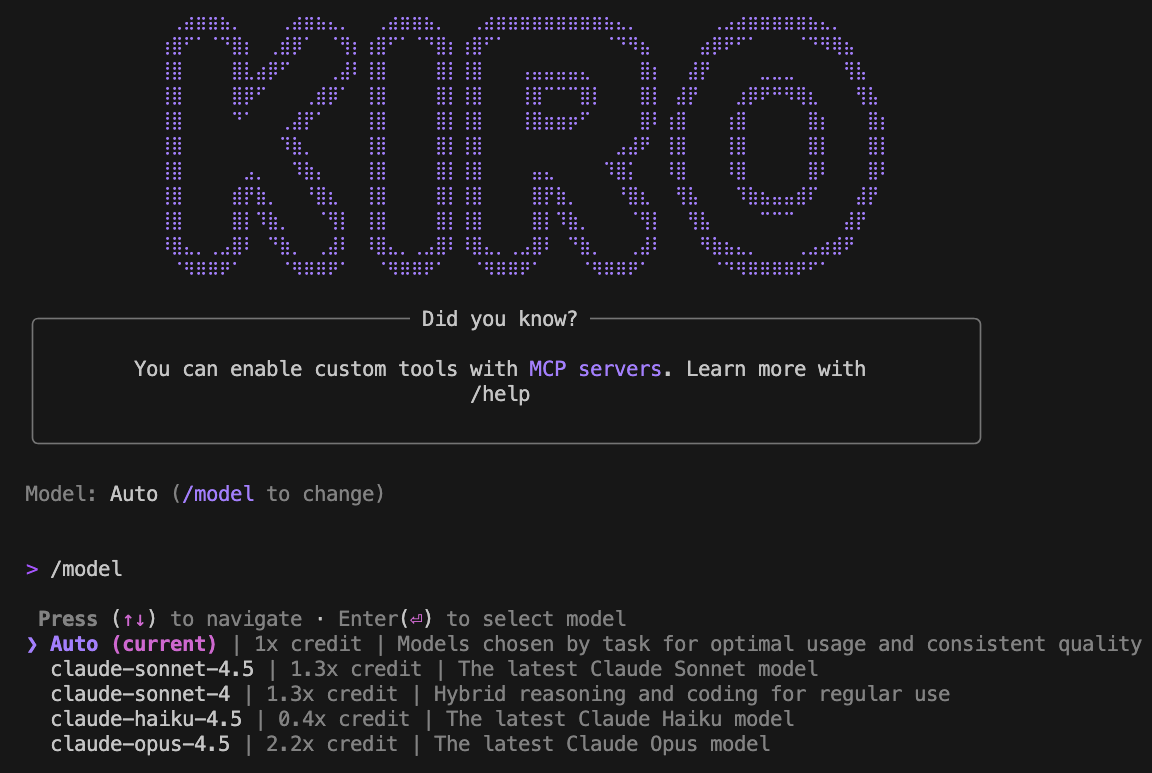Click the 'Did you know?' box title
Screen dimensions: 1152x773
(500, 319)
